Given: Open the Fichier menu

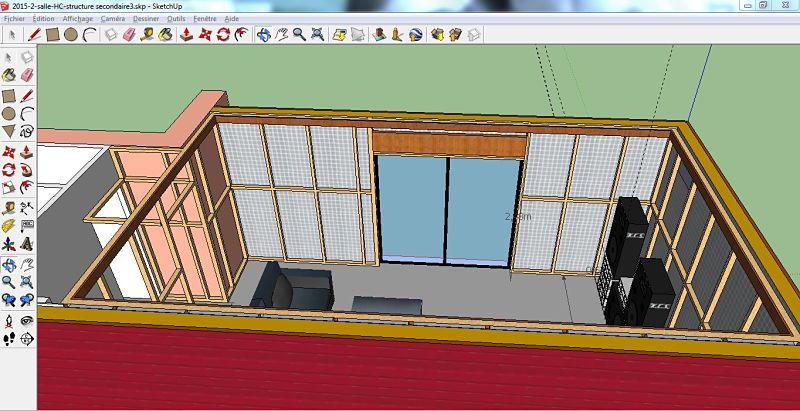Looking at the screenshot, I should point(15,18).
